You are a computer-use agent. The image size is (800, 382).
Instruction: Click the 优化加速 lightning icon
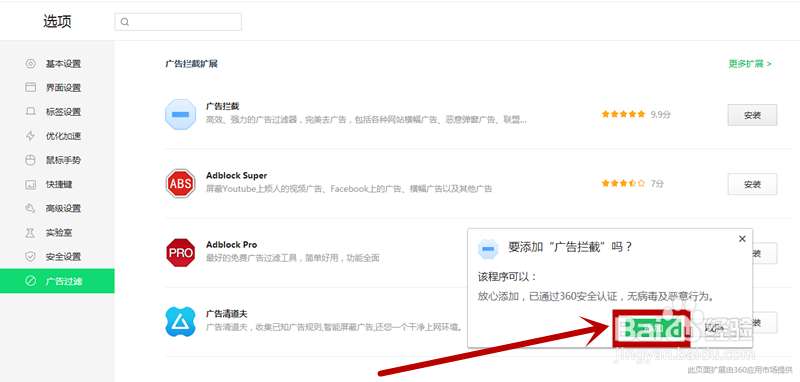31,136
